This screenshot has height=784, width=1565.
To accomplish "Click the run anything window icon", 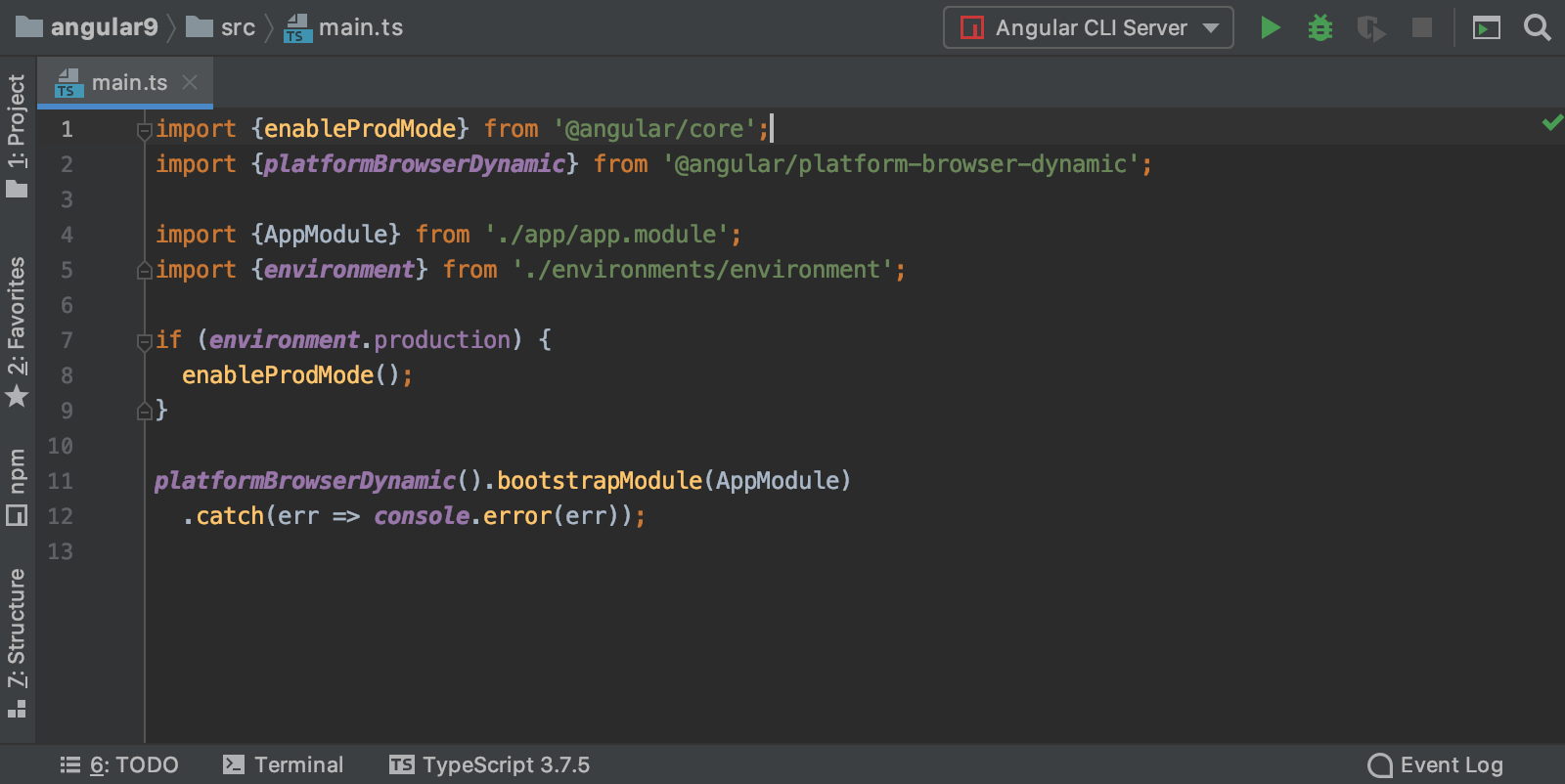I will pos(1487,28).
